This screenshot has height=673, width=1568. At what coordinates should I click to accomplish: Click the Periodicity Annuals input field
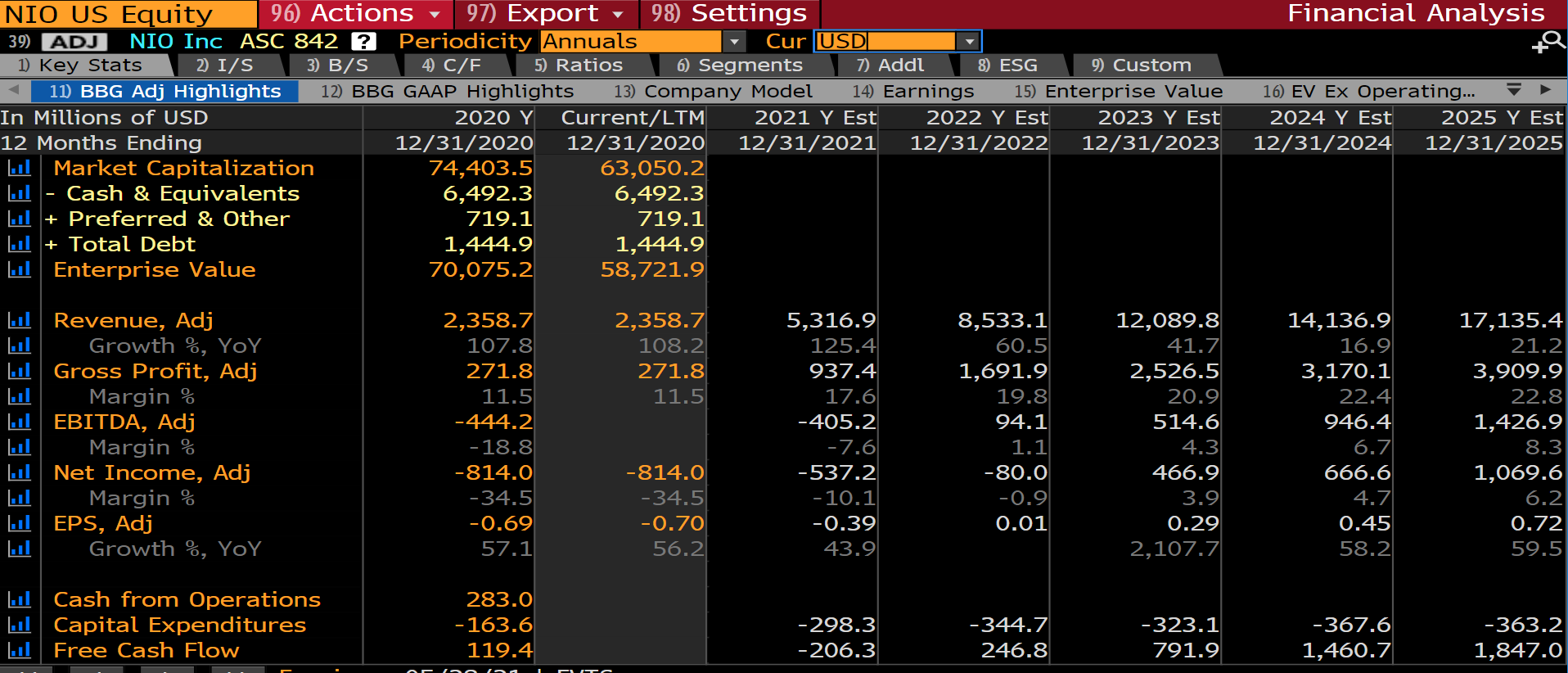[631, 41]
